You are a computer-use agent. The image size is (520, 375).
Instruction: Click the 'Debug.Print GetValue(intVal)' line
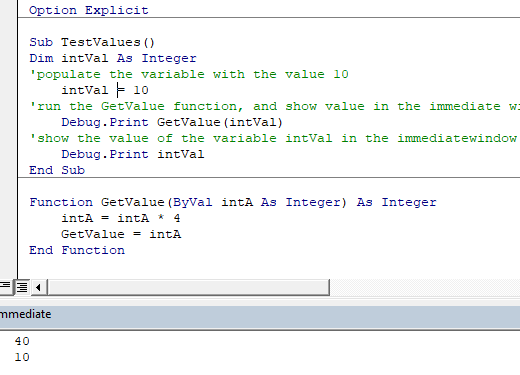pyautogui.click(x=172, y=122)
